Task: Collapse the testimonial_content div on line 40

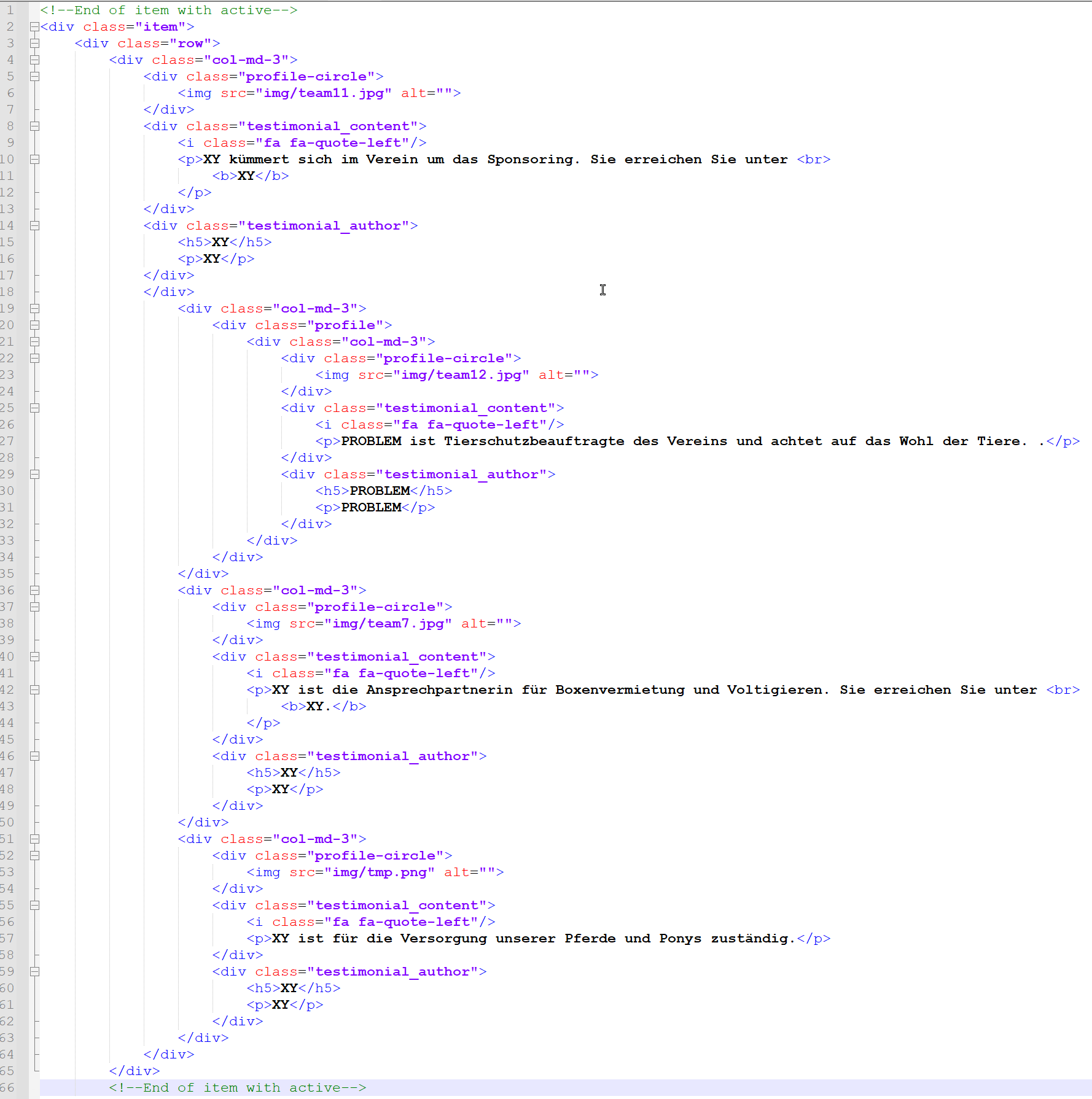Action: tap(34, 657)
